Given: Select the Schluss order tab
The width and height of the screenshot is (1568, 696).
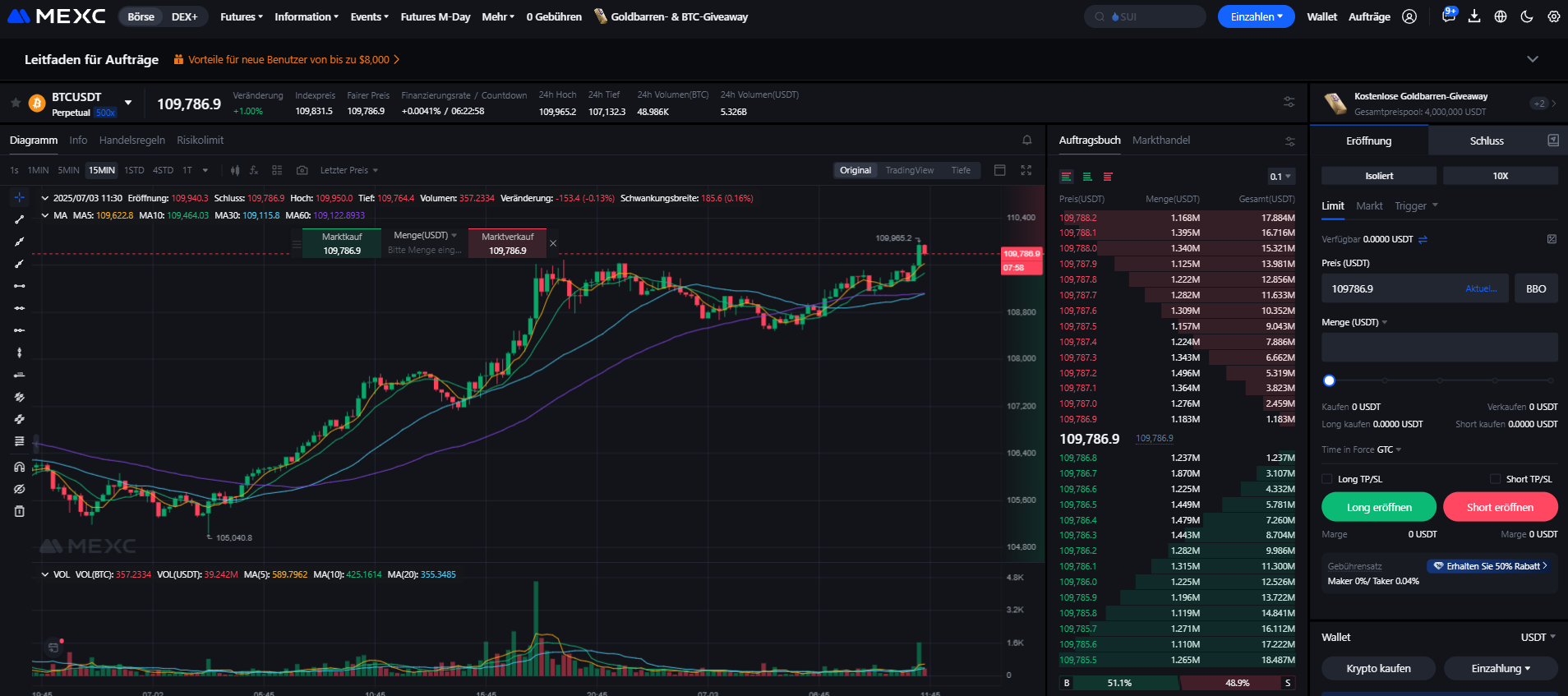Looking at the screenshot, I should pos(1487,141).
